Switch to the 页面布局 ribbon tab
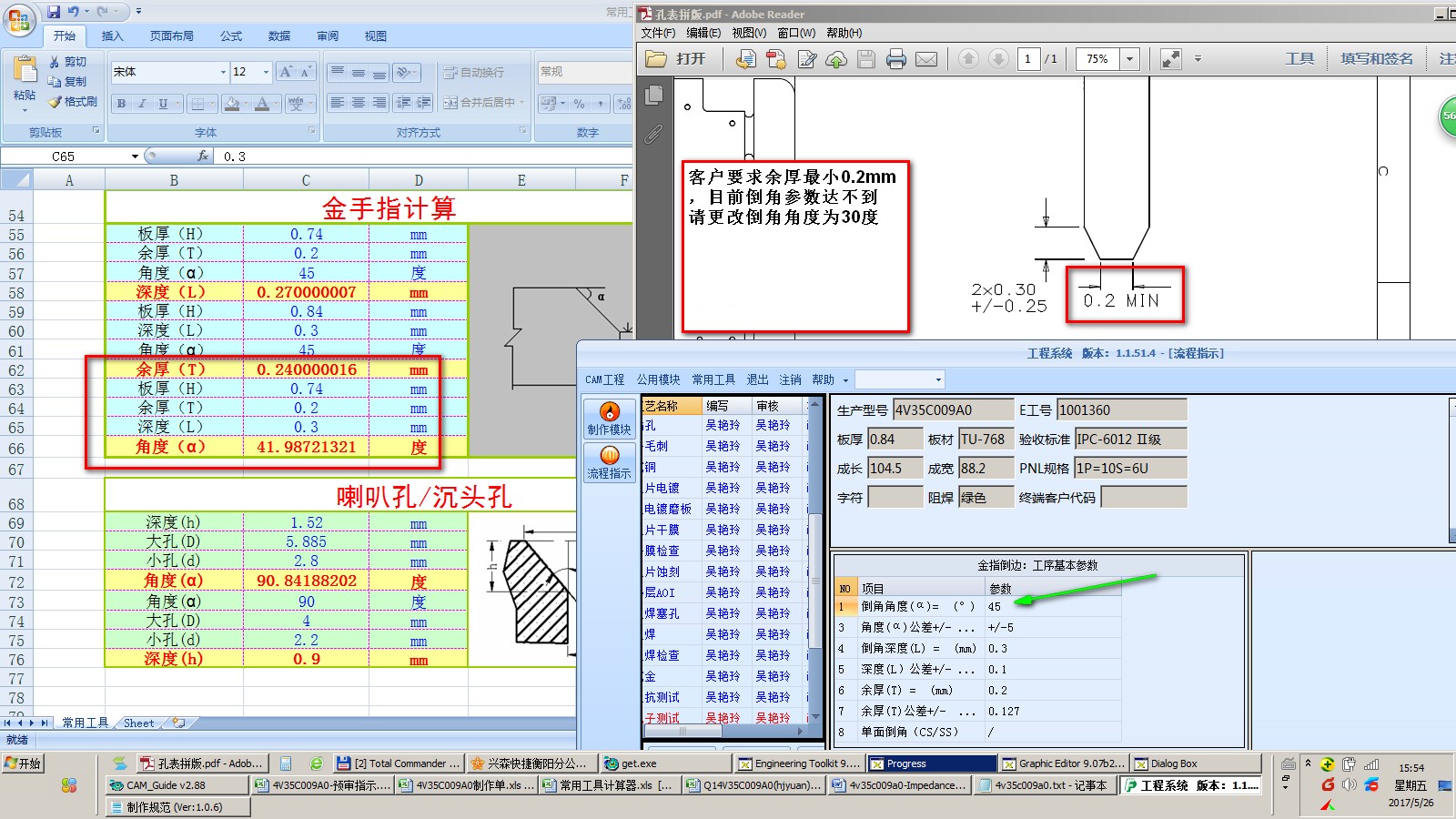Screen dimensions: 1456x819 [172, 36]
